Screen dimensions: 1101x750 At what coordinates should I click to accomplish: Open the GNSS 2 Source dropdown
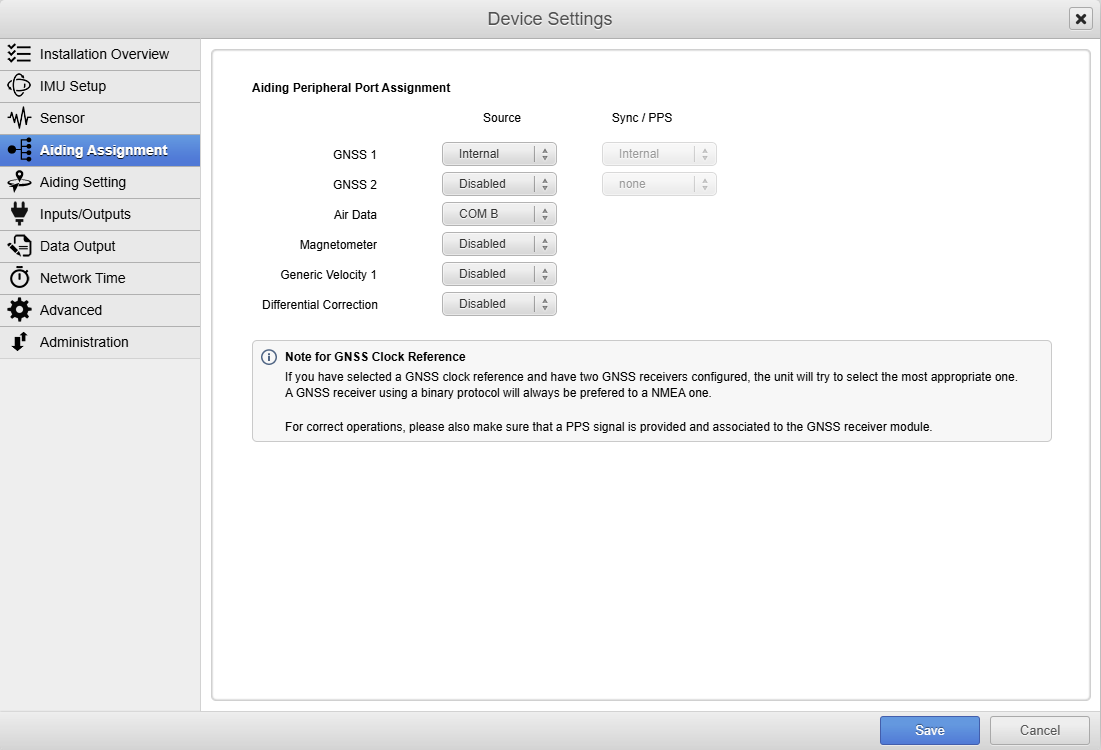[499, 184]
